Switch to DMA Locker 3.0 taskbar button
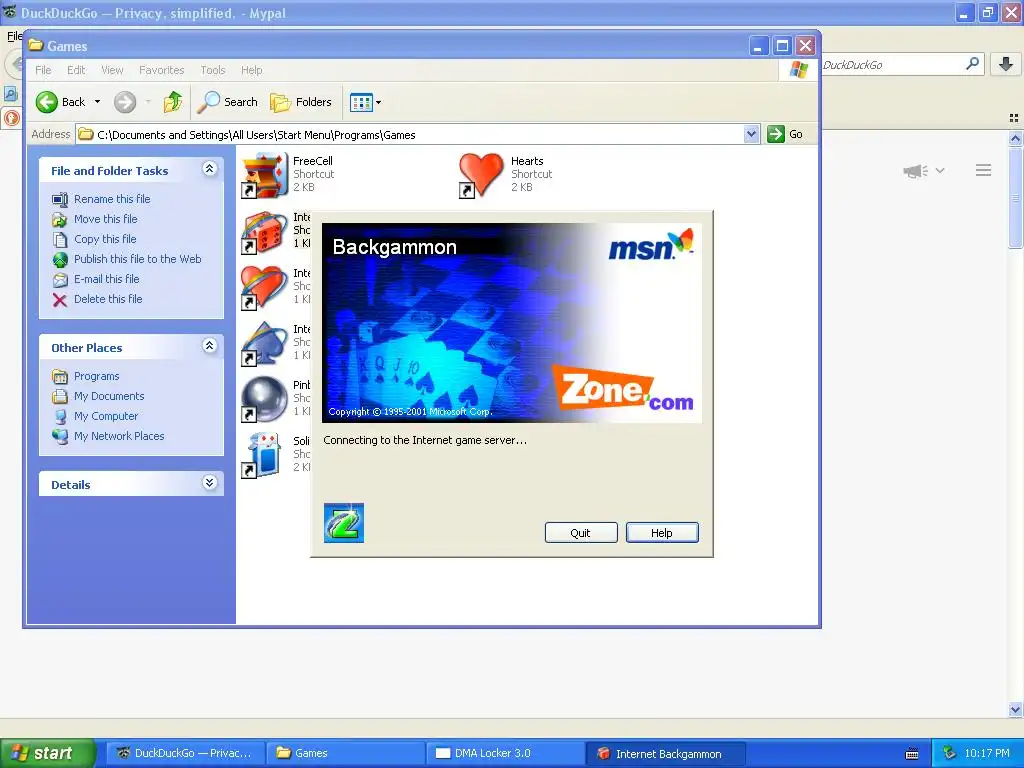The height and width of the screenshot is (768, 1024). tap(505, 753)
